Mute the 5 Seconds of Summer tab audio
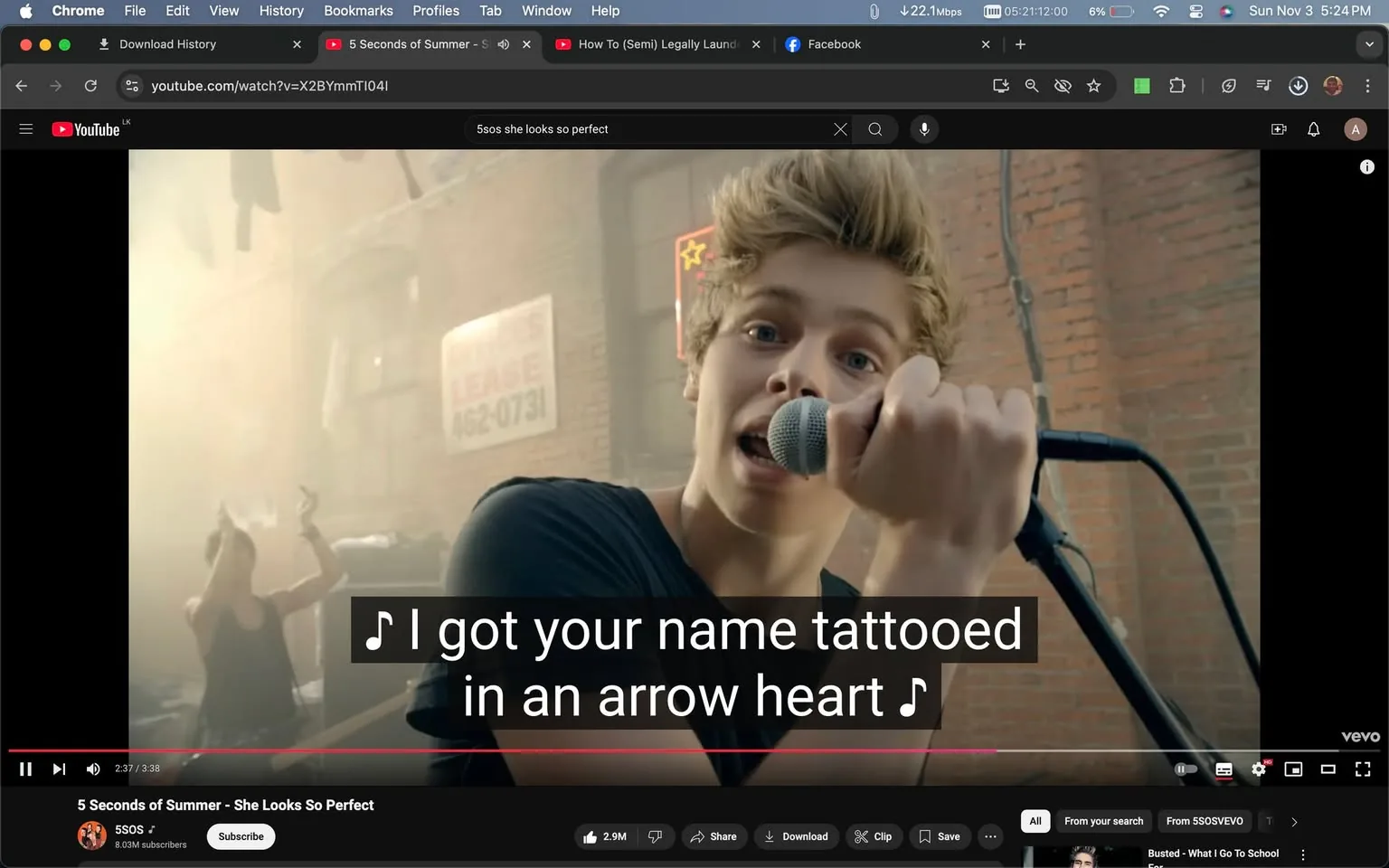Screen dimensions: 1389x868 (504, 43)
